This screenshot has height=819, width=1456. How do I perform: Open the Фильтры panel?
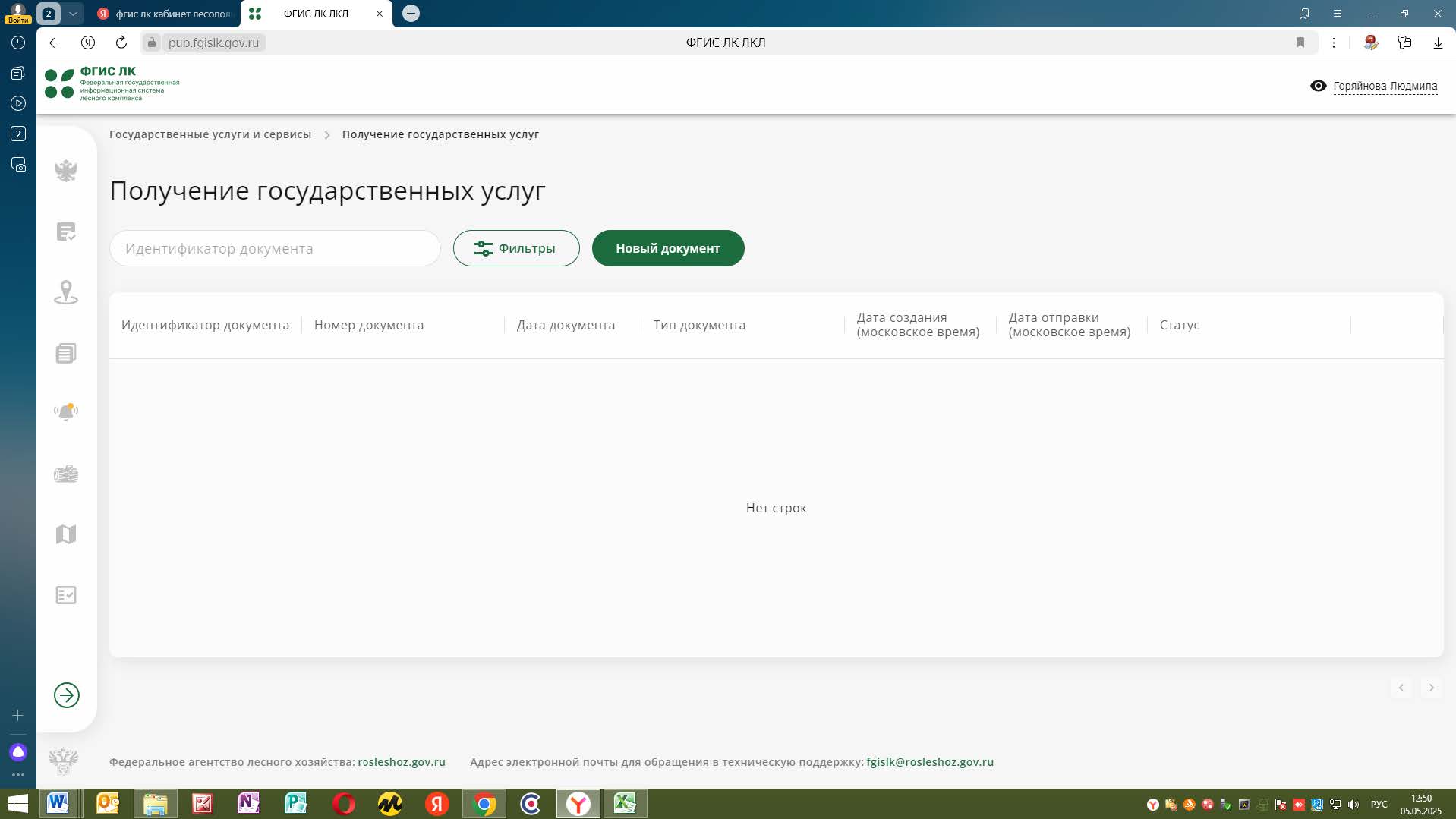click(516, 248)
